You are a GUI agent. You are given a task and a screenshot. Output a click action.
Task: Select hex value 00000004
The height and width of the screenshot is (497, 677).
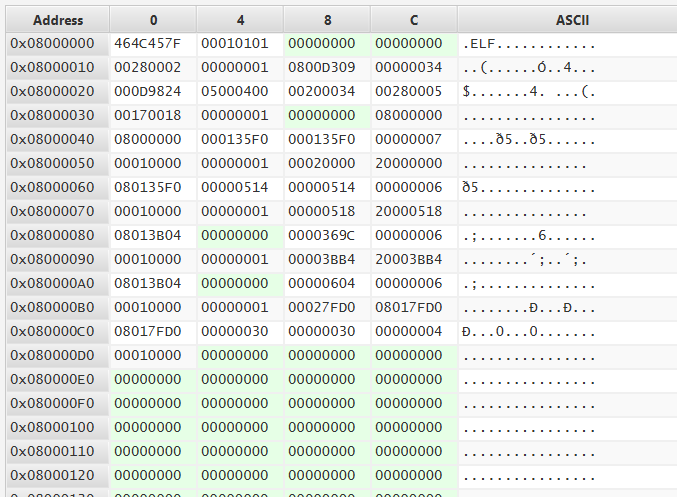[x=414, y=331]
